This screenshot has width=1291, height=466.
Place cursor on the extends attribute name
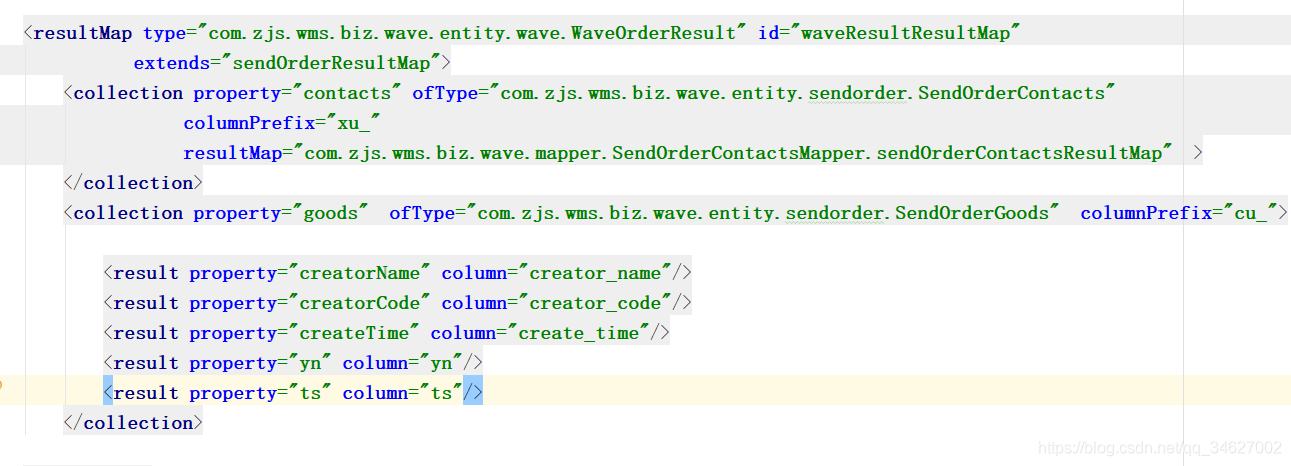(173, 63)
